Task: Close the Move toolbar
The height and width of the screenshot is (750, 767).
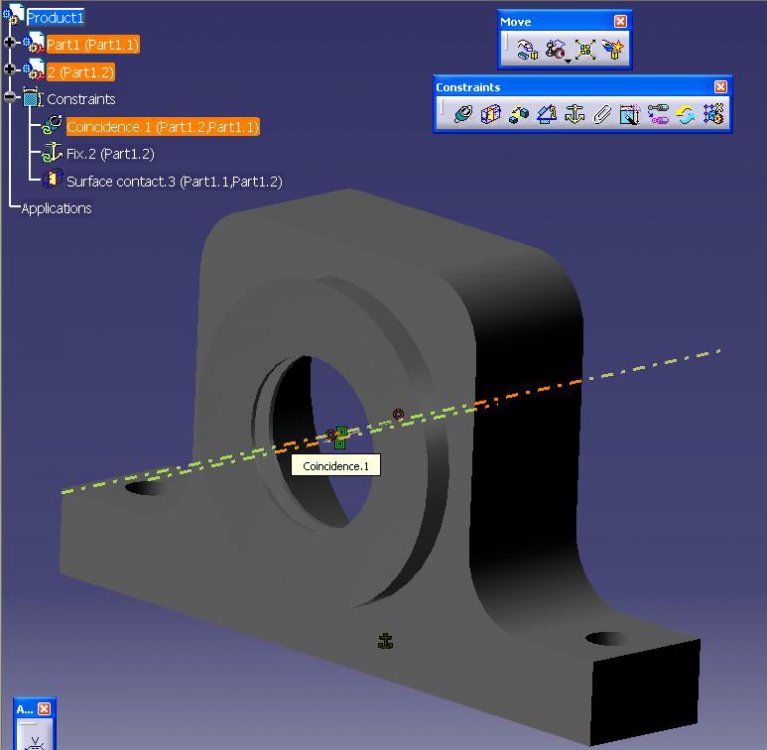Action: pos(620,21)
